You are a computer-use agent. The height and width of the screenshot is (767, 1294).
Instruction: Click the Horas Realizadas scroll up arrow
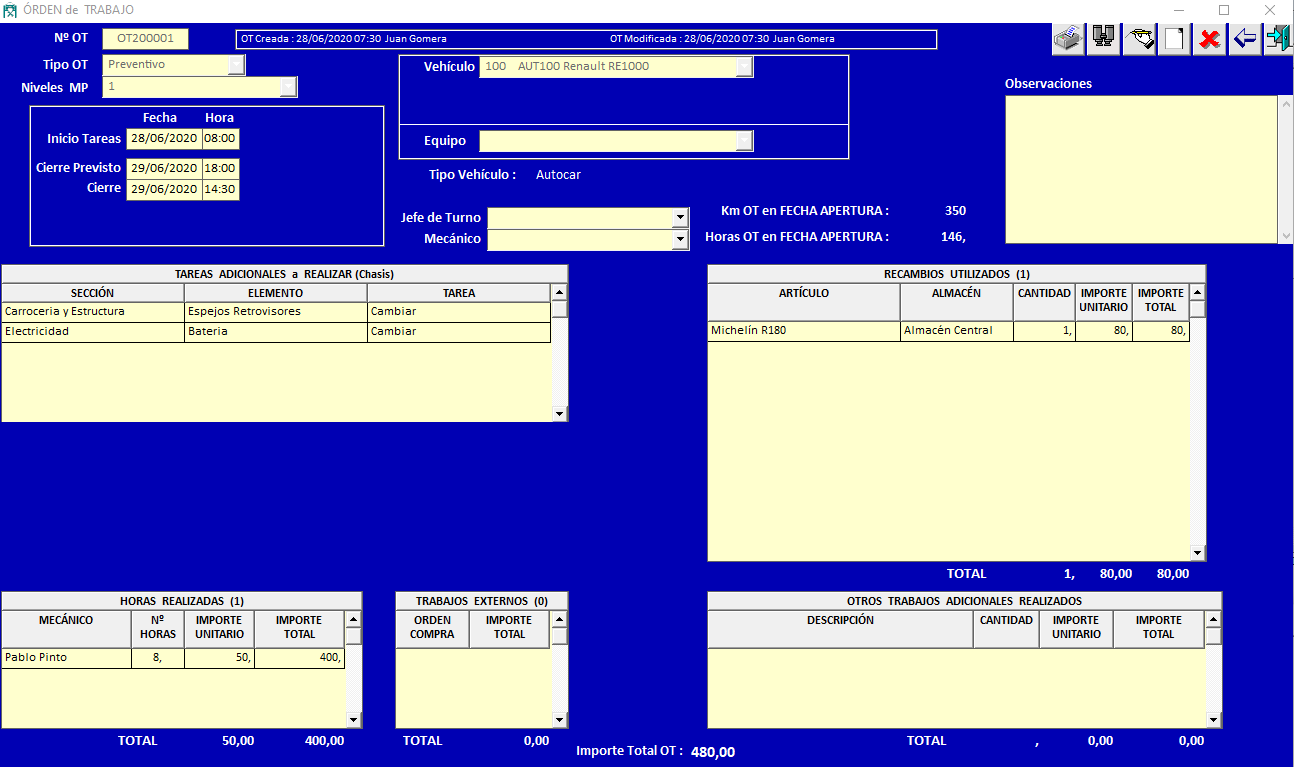pos(354,619)
